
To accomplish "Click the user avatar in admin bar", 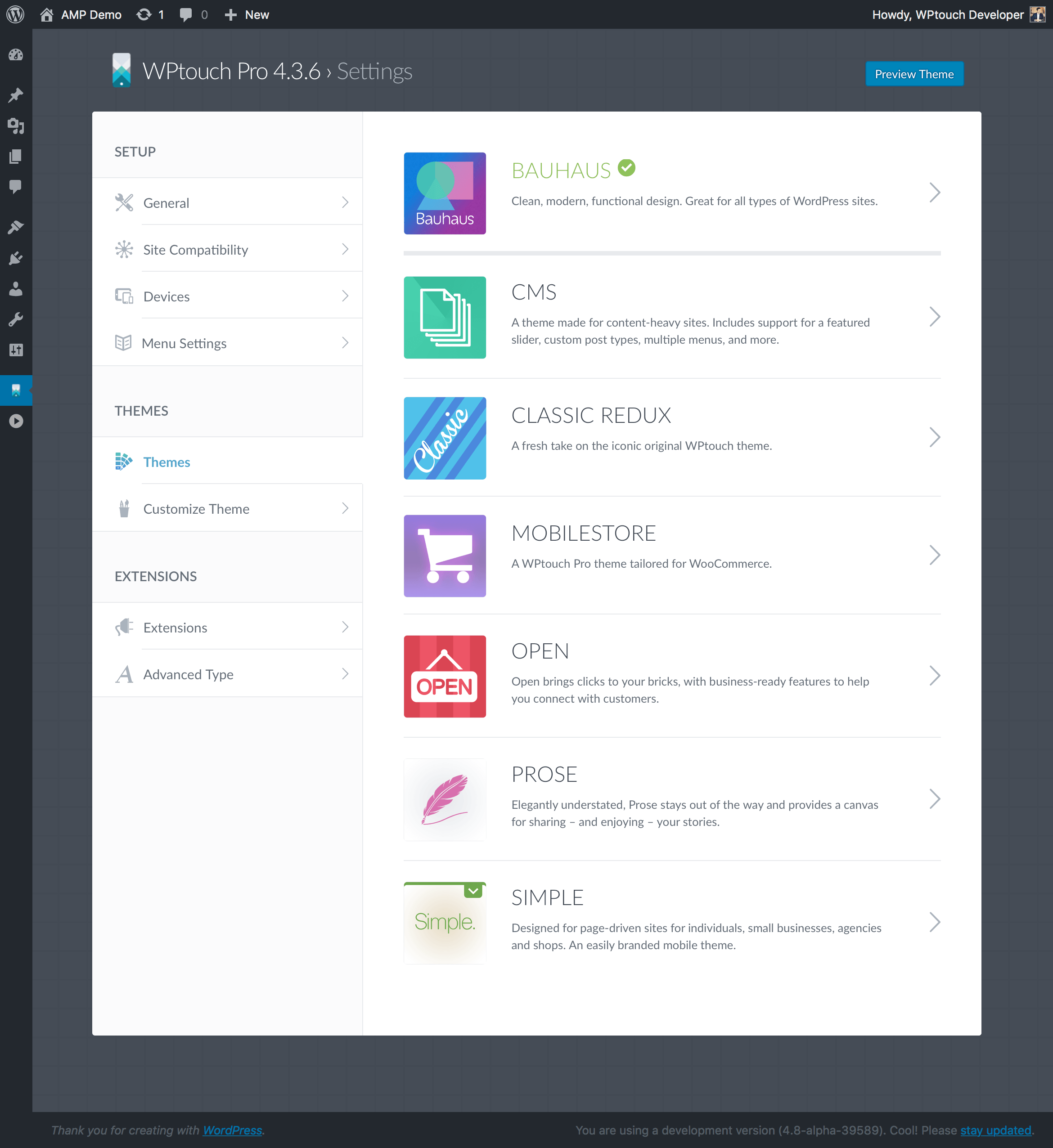I will point(1037,14).
